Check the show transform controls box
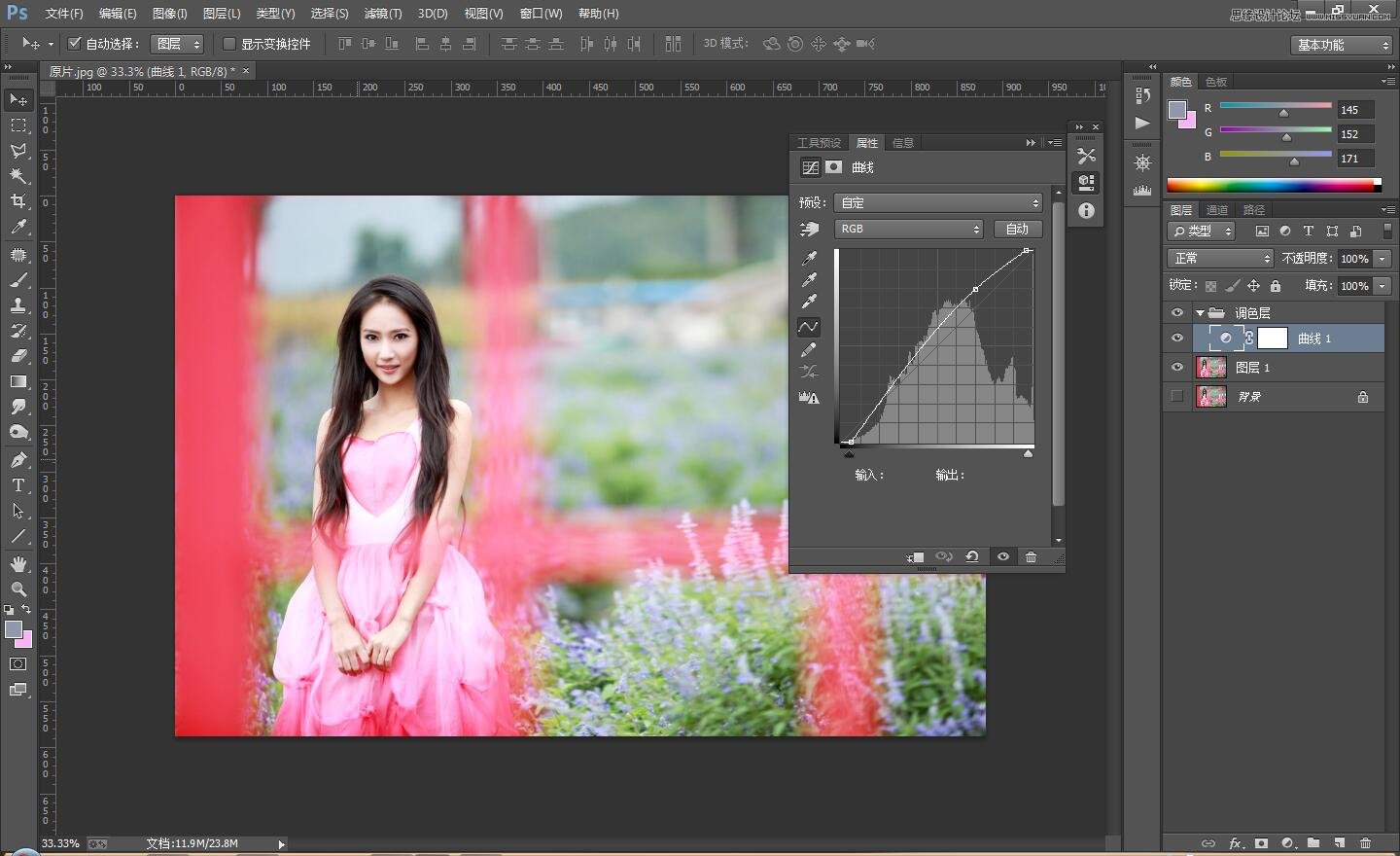The width and height of the screenshot is (1400, 856). (x=229, y=44)
